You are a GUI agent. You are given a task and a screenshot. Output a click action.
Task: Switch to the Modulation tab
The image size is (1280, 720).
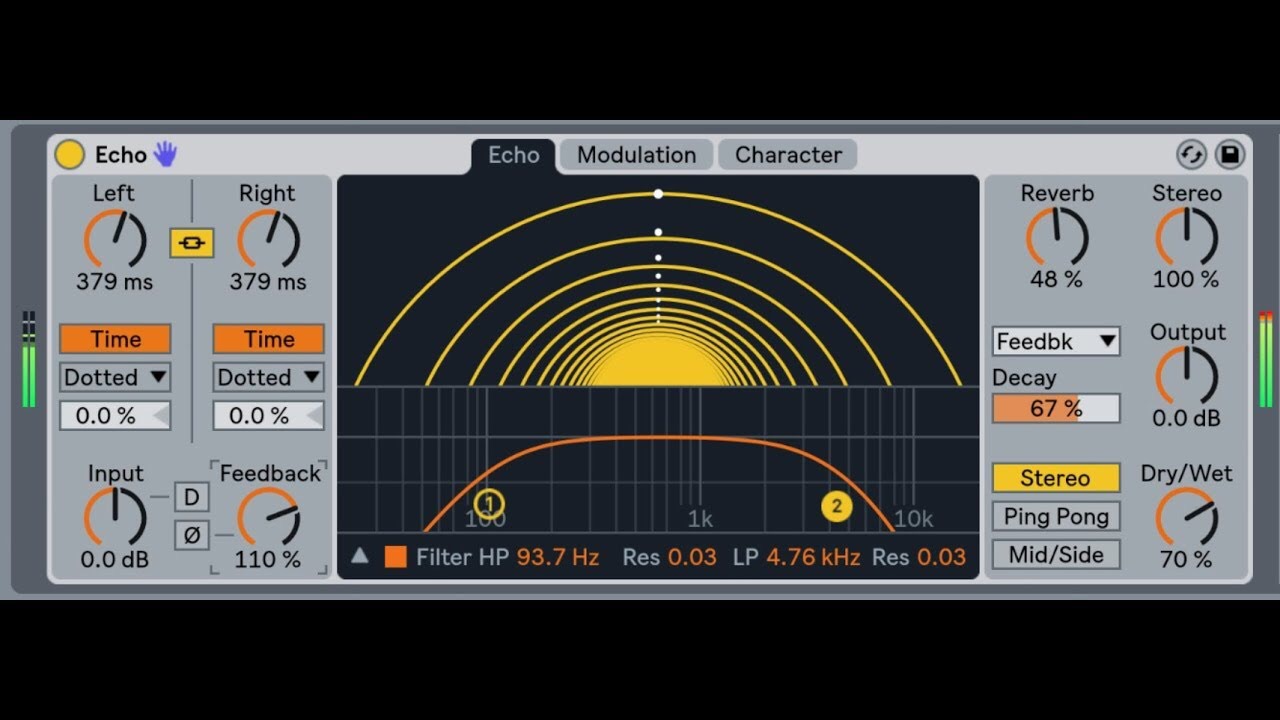coord(636,155)
